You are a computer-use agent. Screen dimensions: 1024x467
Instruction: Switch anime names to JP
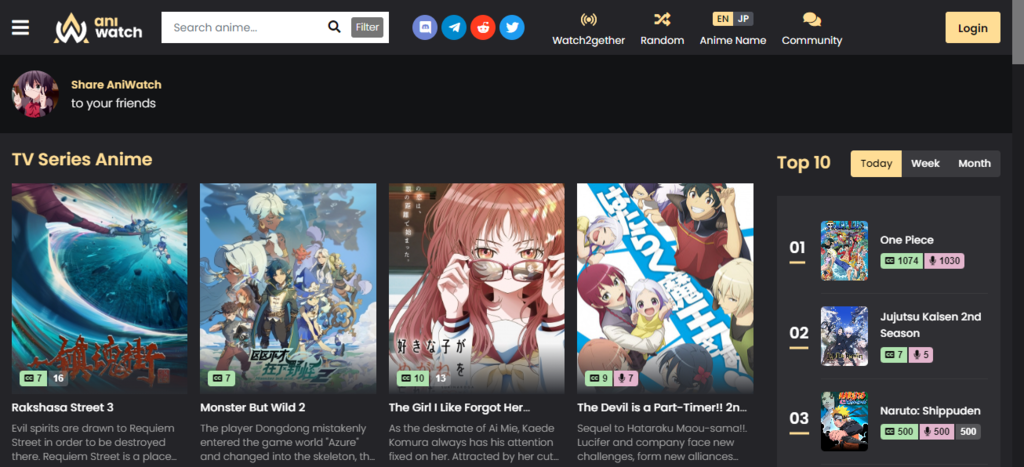pos(743,18)
